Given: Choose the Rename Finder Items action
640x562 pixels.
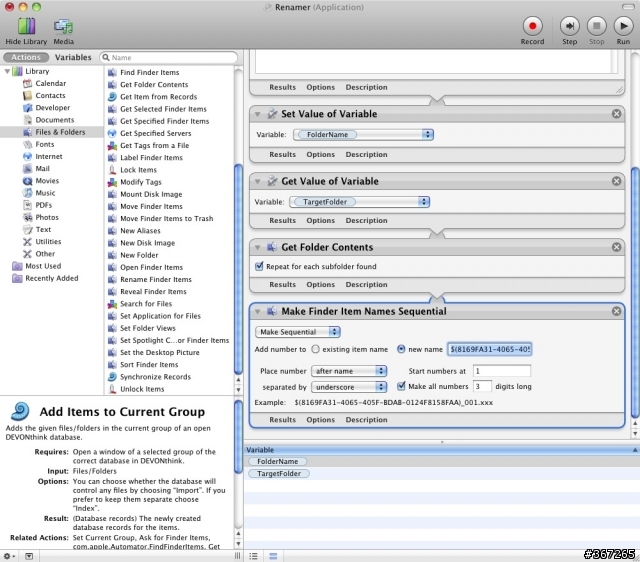Looking at the screenshot, I should 156,280.
